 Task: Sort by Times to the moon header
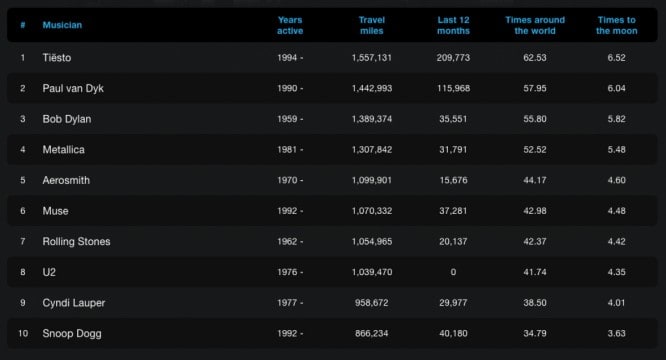coord(616,25)
